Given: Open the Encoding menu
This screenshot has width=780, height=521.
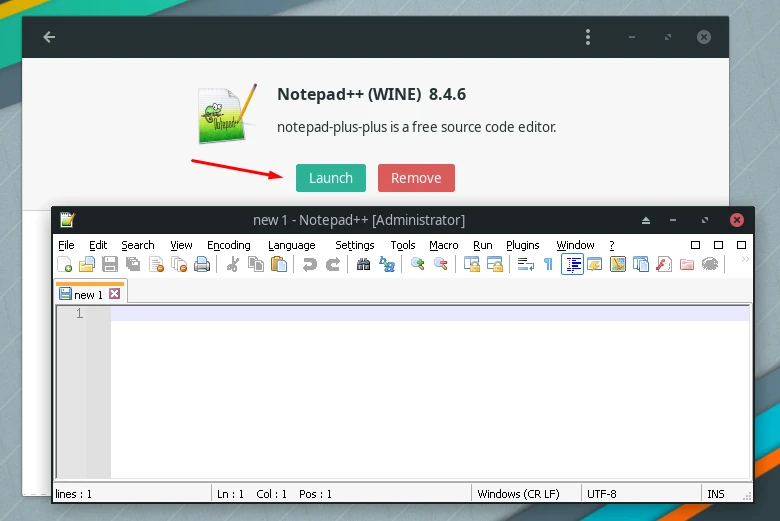Looking at the screenshot, I should point(229,245).
